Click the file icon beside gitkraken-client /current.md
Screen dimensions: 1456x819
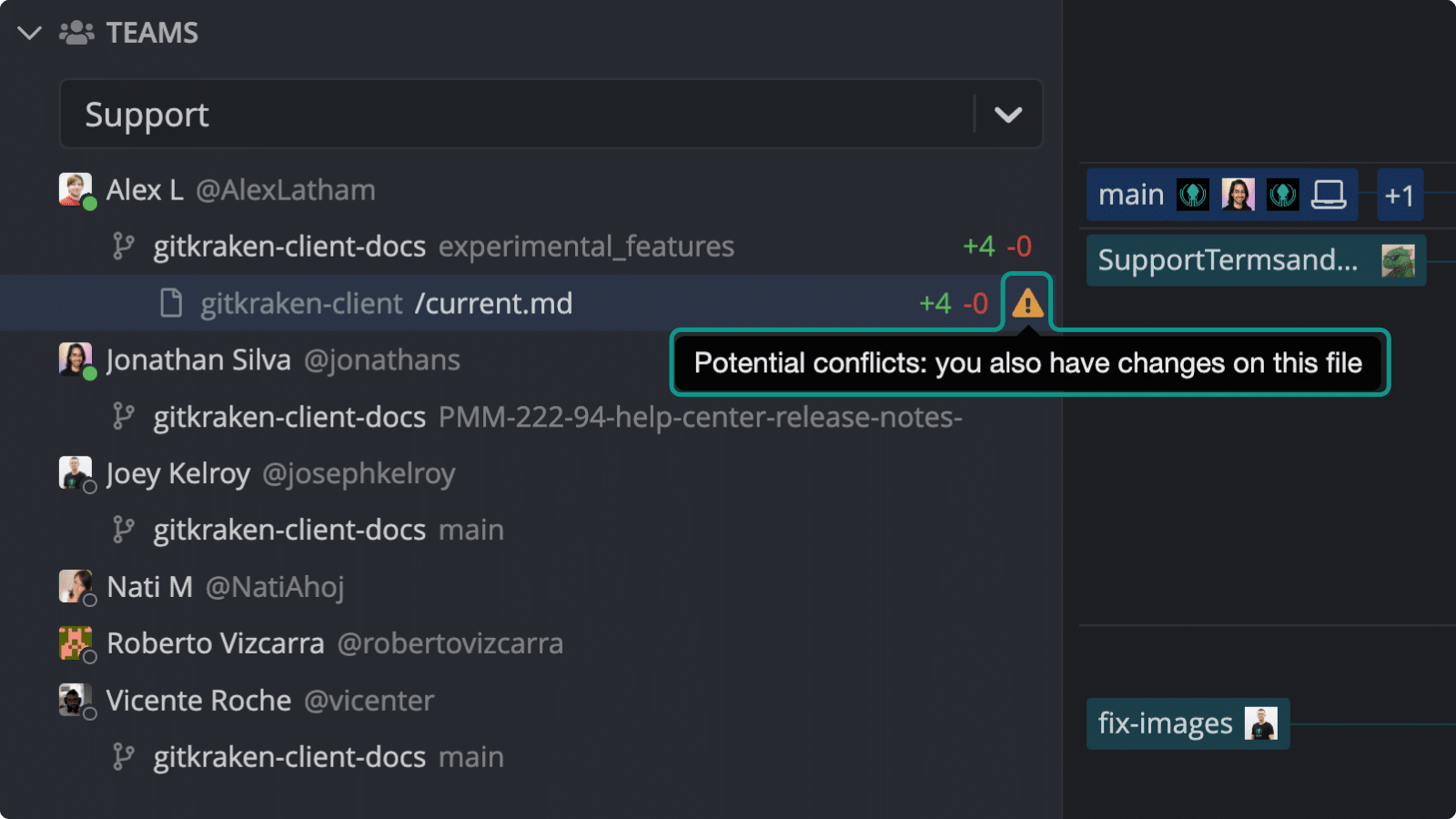click(x=171, y=303)
